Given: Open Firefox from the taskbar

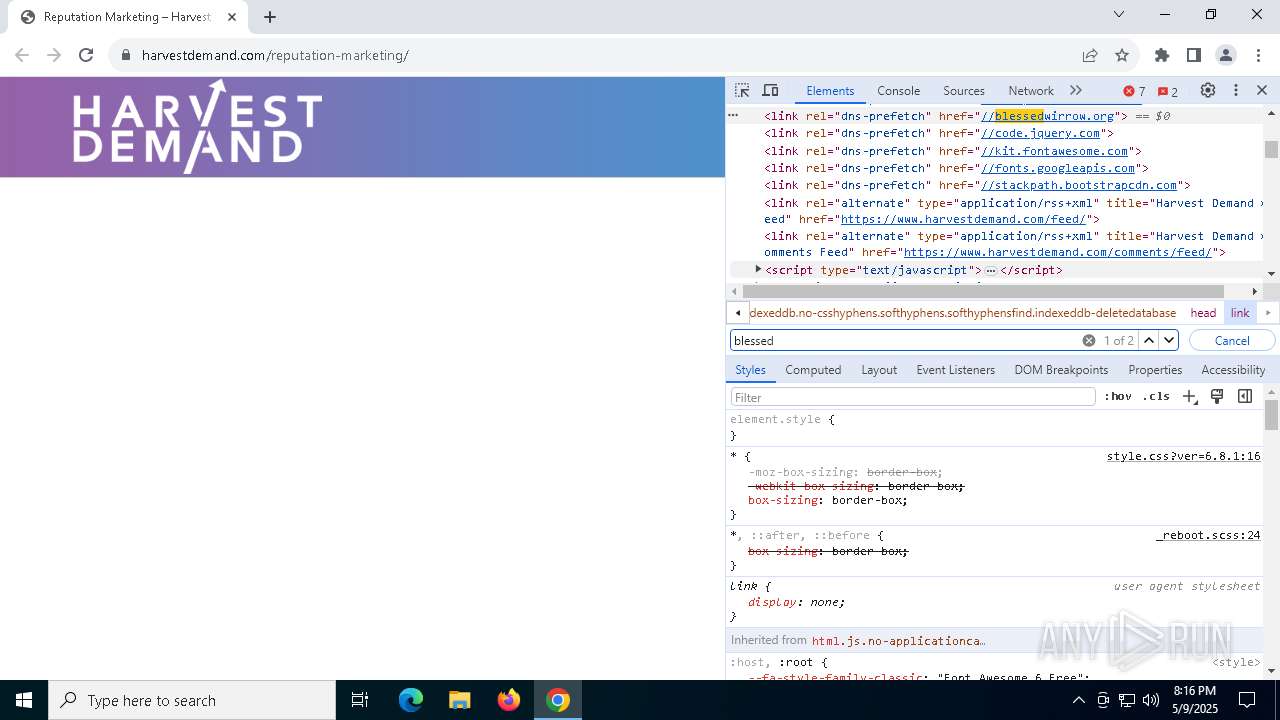Looking at the screenshot, I should [509, 700].
